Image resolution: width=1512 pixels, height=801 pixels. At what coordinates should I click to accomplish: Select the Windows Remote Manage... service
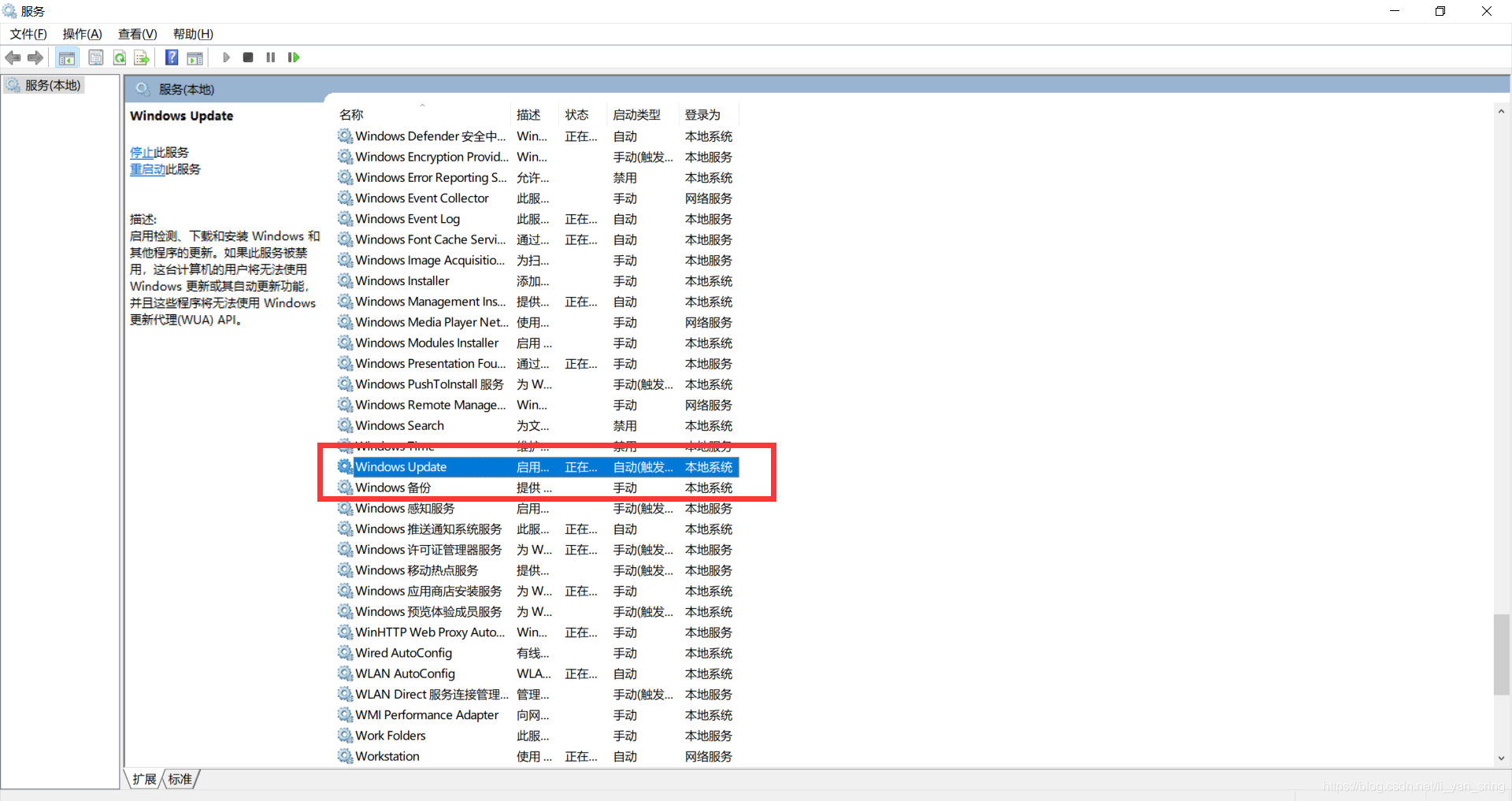[x=538, y=405]
